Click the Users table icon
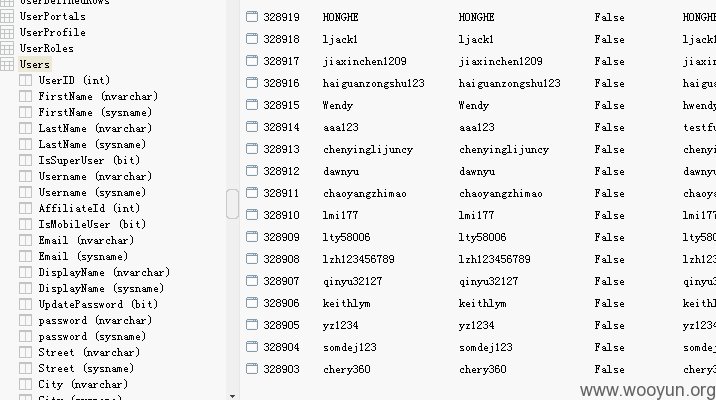Image resolution: width=716 pixels, height=400 pixels. (x=7, y=64)
